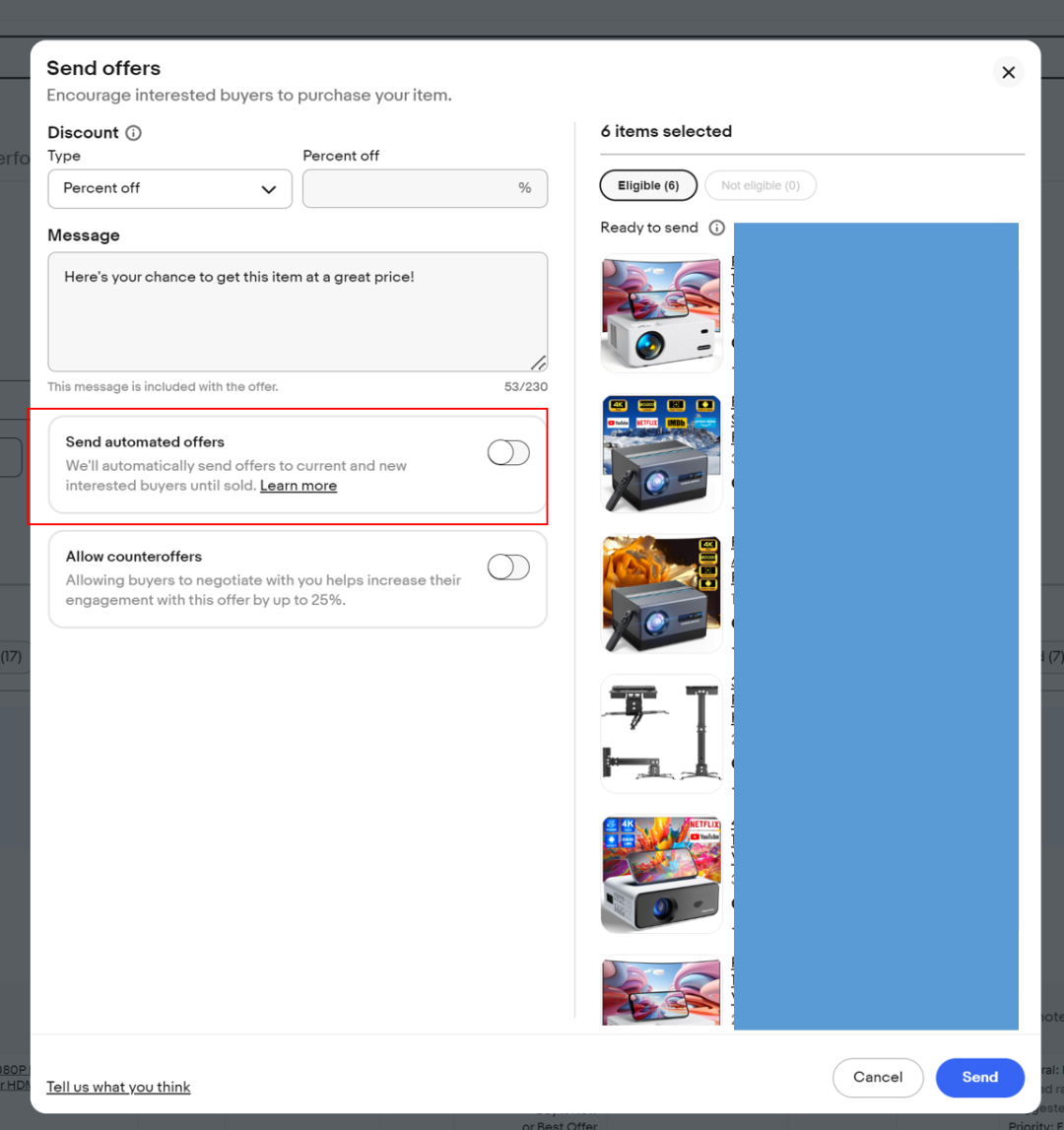The image size is (1064, 1130).
Task: Turn on the Allow counteroffers toggle
Action: click(x=508, y=567)
